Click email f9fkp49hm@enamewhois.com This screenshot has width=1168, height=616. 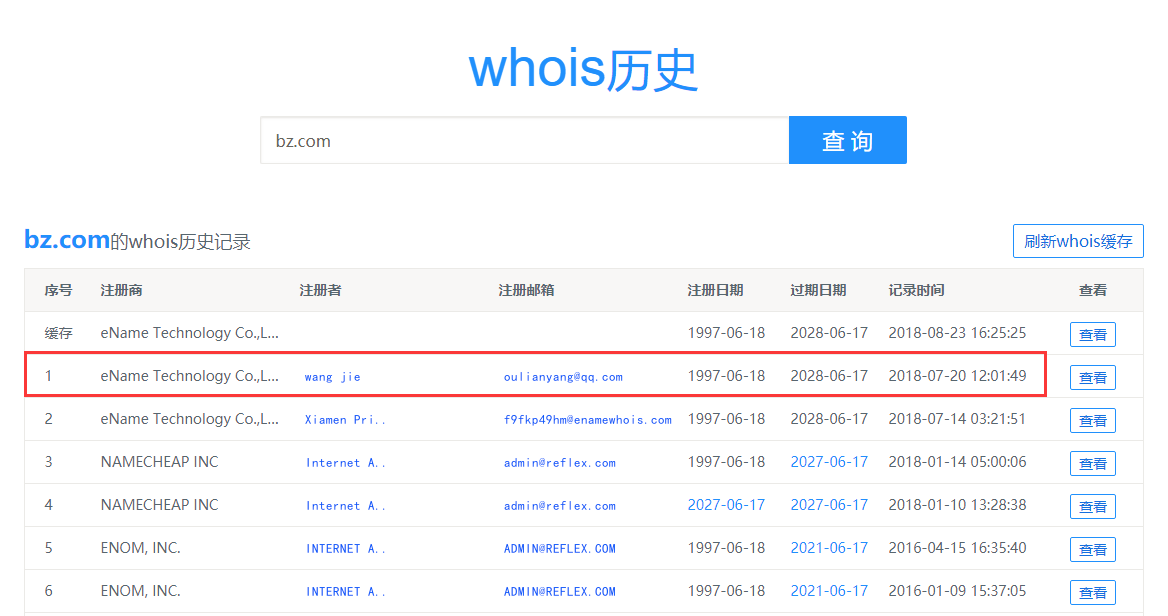[588, 420]
